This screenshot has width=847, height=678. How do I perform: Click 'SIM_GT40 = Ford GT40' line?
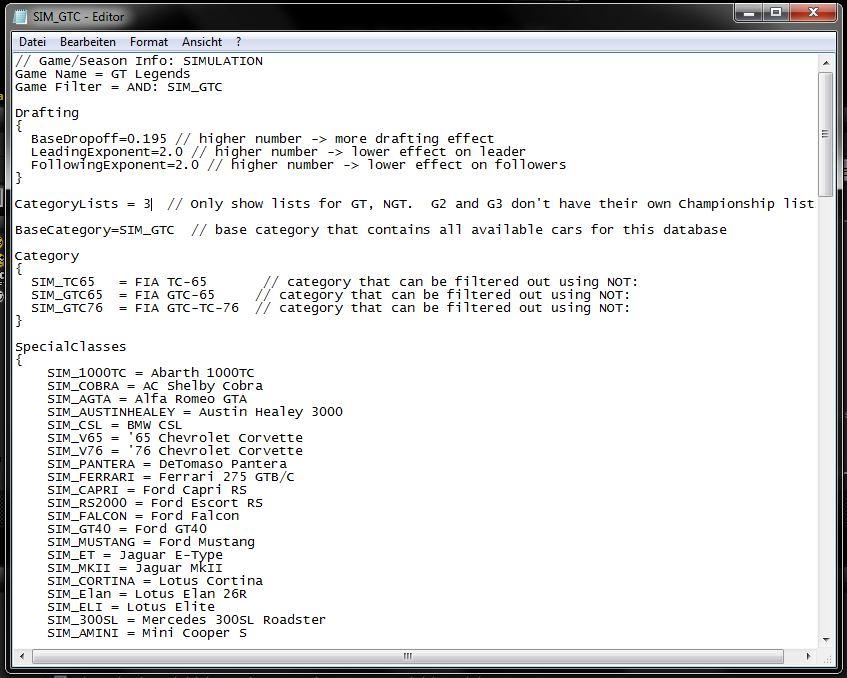tap(127, 528)
